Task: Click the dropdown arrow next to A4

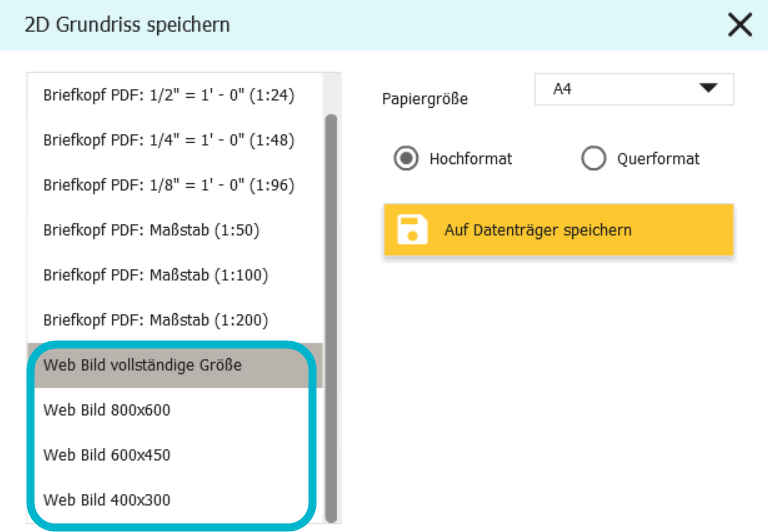Action: coord(708,88)
